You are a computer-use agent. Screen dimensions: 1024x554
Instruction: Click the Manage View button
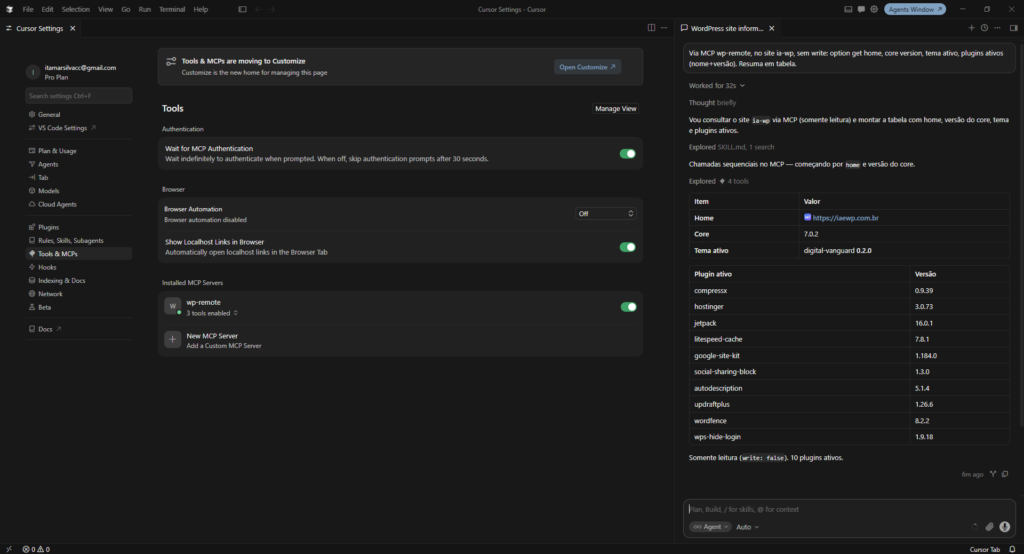[x=615, y=108]
